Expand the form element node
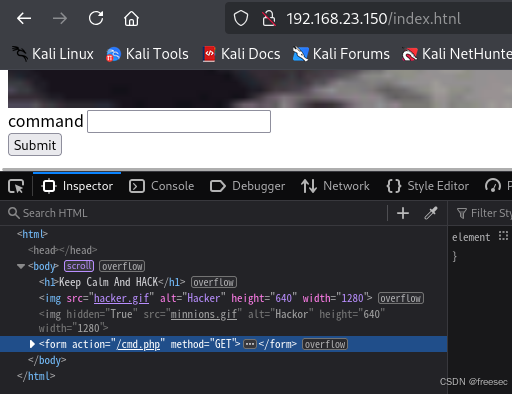This screenshot has height=394, width=512. (x=32, y=344)
